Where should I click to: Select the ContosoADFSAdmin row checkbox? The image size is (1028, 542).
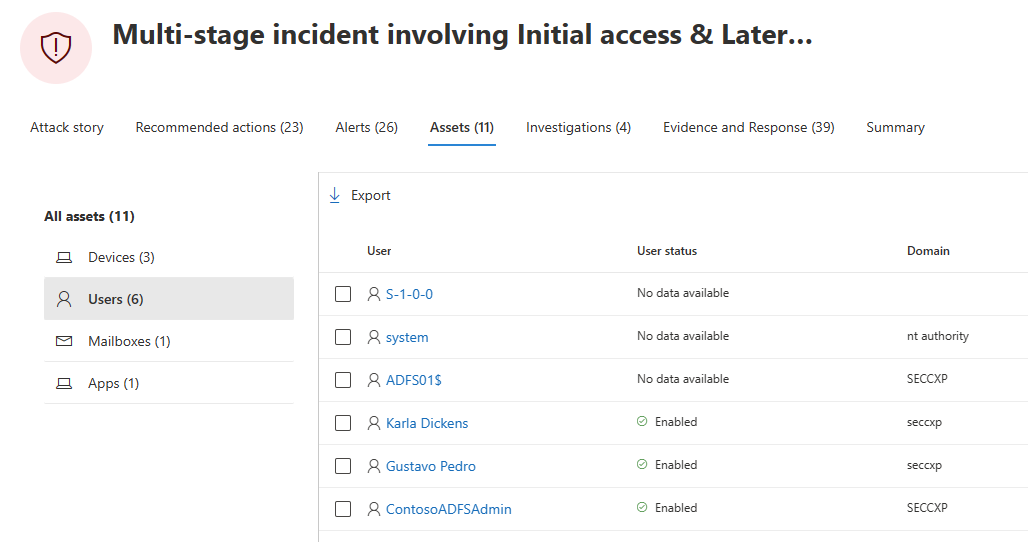(343, 509)
